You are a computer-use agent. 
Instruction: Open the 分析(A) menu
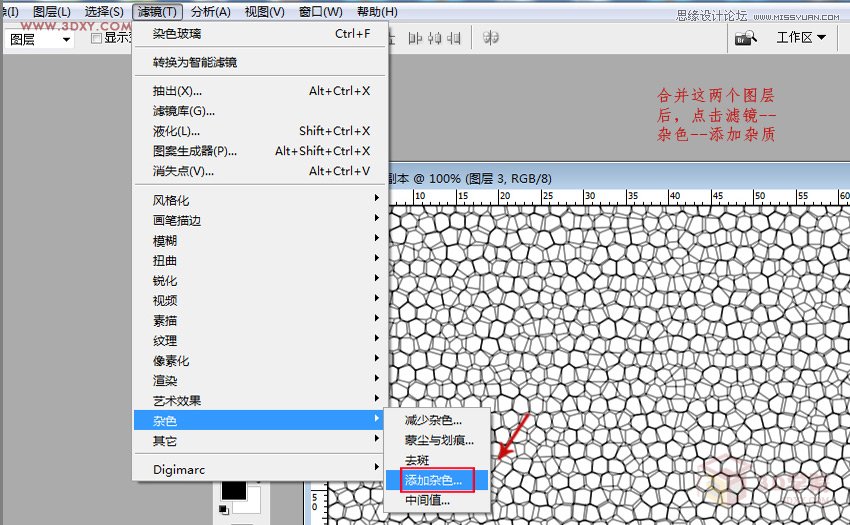pos(210,11)
